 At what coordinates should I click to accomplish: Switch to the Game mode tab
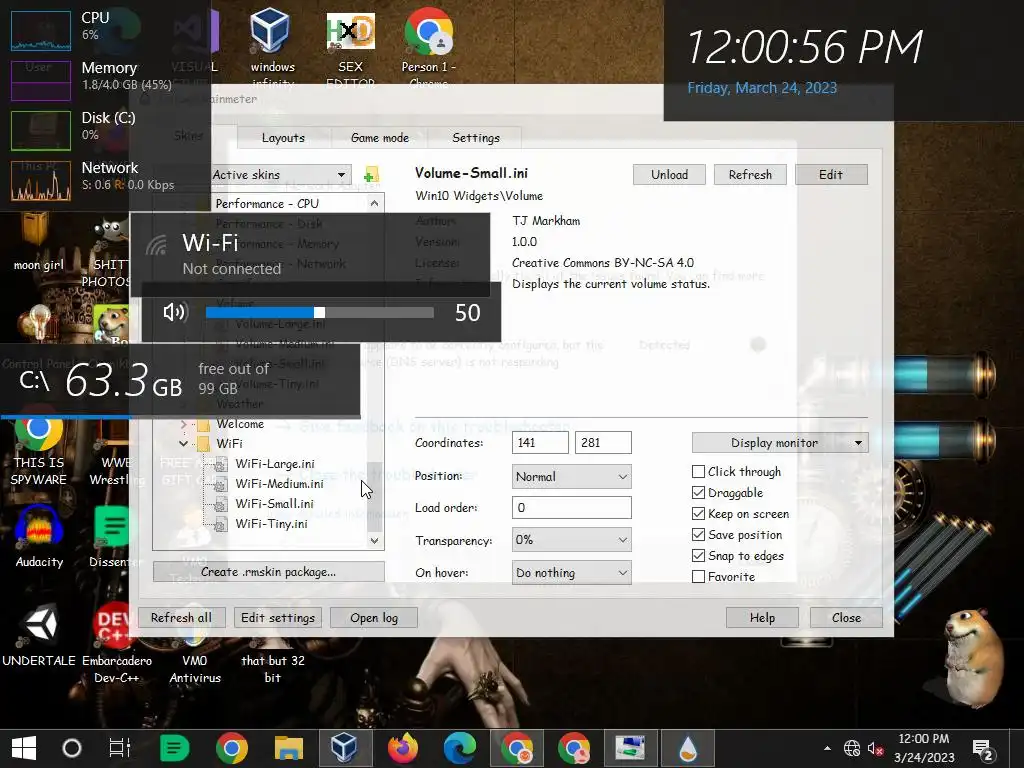tap(379, 138)
